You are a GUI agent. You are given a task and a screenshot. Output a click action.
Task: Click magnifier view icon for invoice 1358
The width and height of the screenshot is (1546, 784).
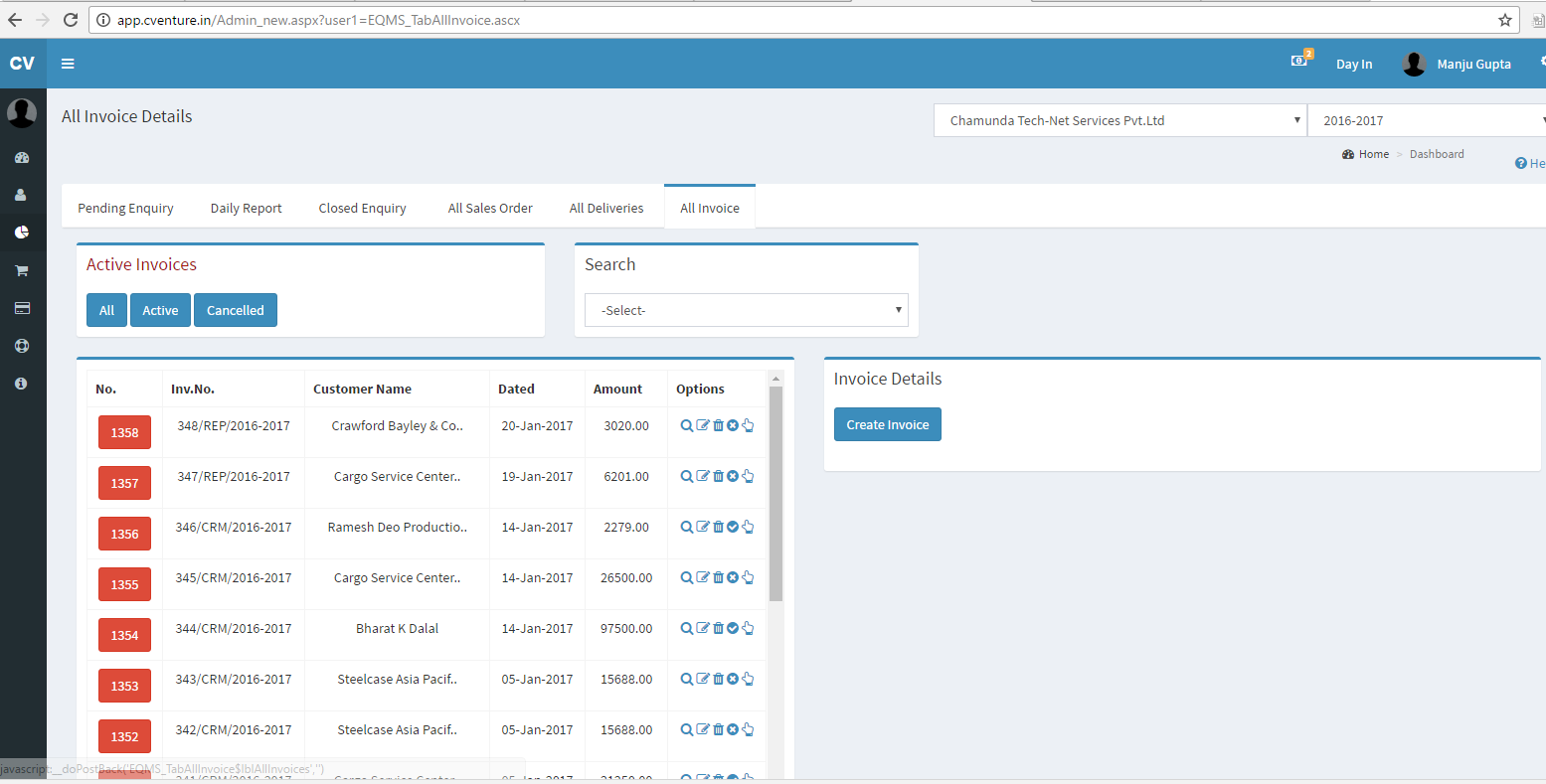pyautogui.click(x=686, y=425)
